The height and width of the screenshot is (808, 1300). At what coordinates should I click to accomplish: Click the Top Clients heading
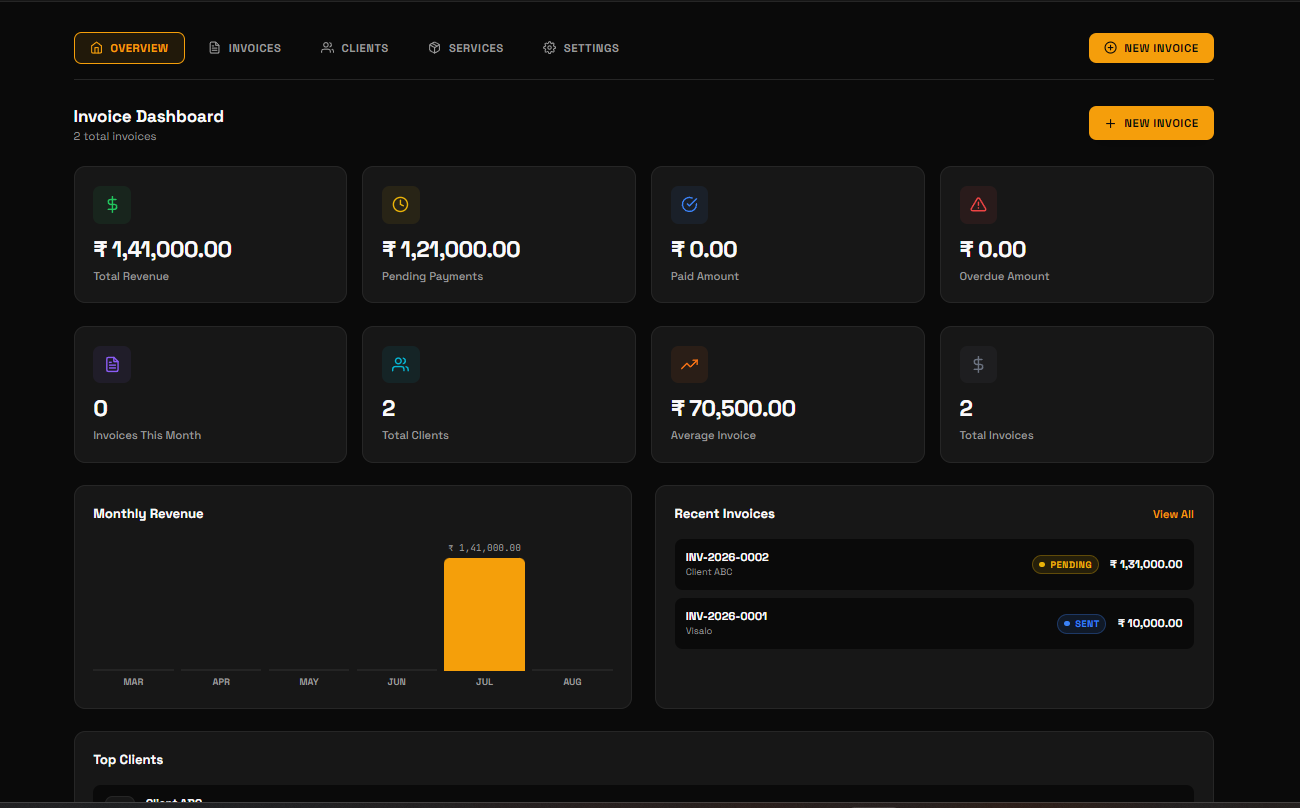(x=128, y=760)
